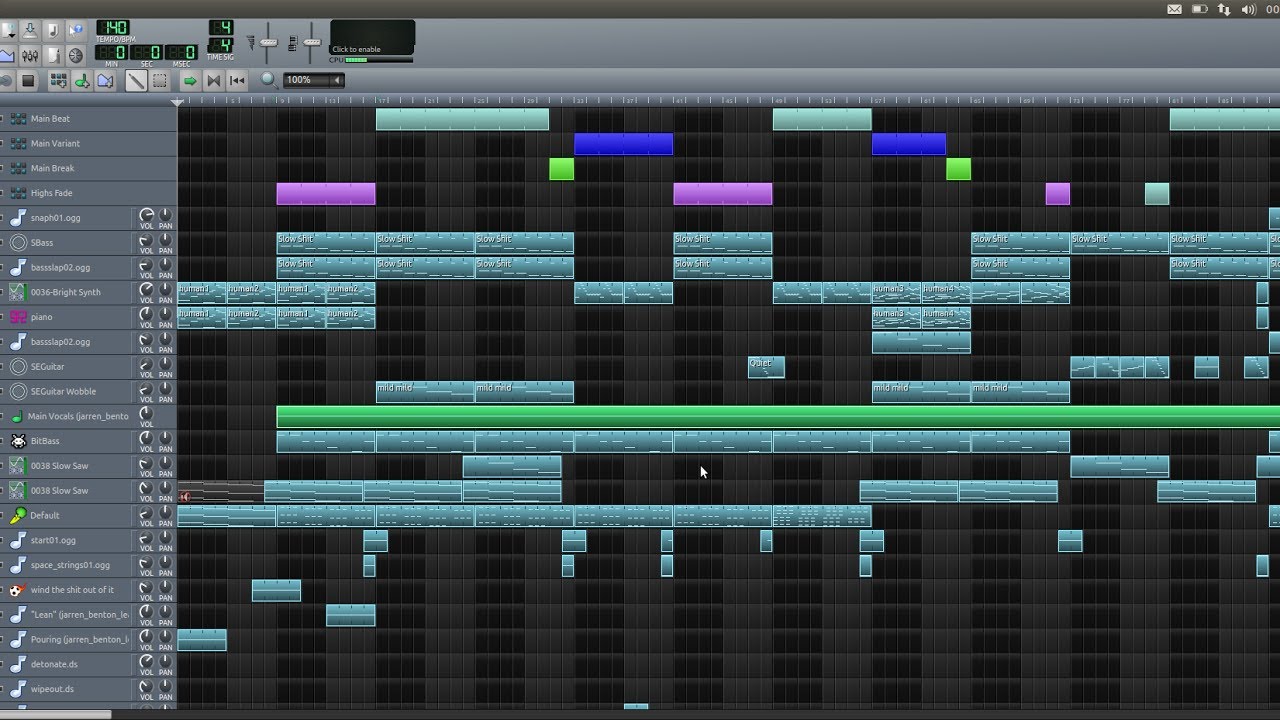This screenshot has height=720, width=1280.
Task: Click the master volume slider
Action: pyautogui.click(x=268, y=42)
